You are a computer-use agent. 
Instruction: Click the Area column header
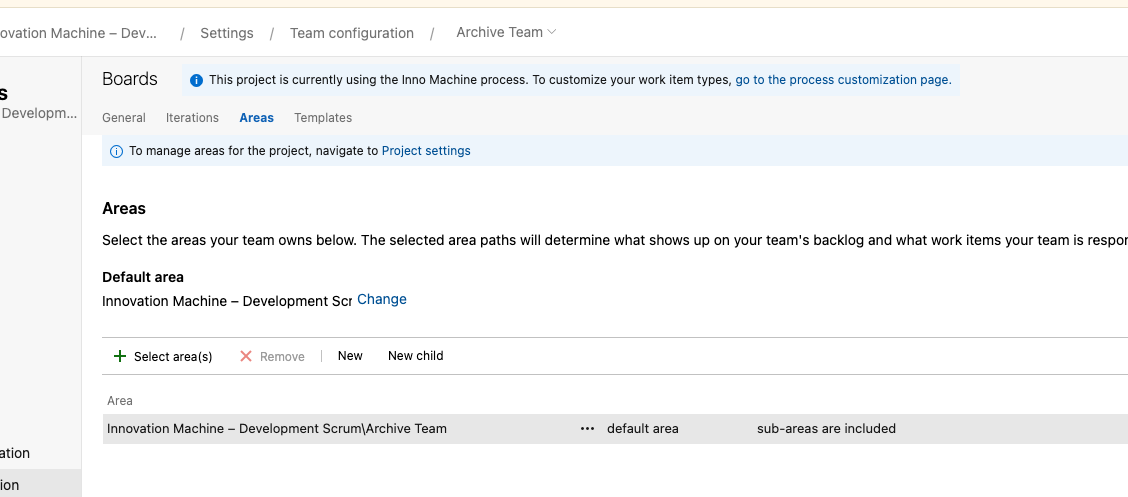(120, 401)
